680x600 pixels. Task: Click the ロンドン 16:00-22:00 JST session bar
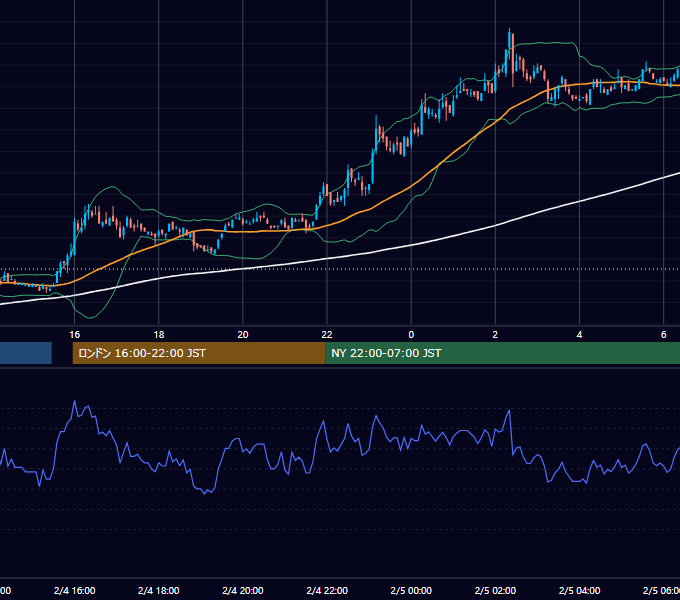199,353
